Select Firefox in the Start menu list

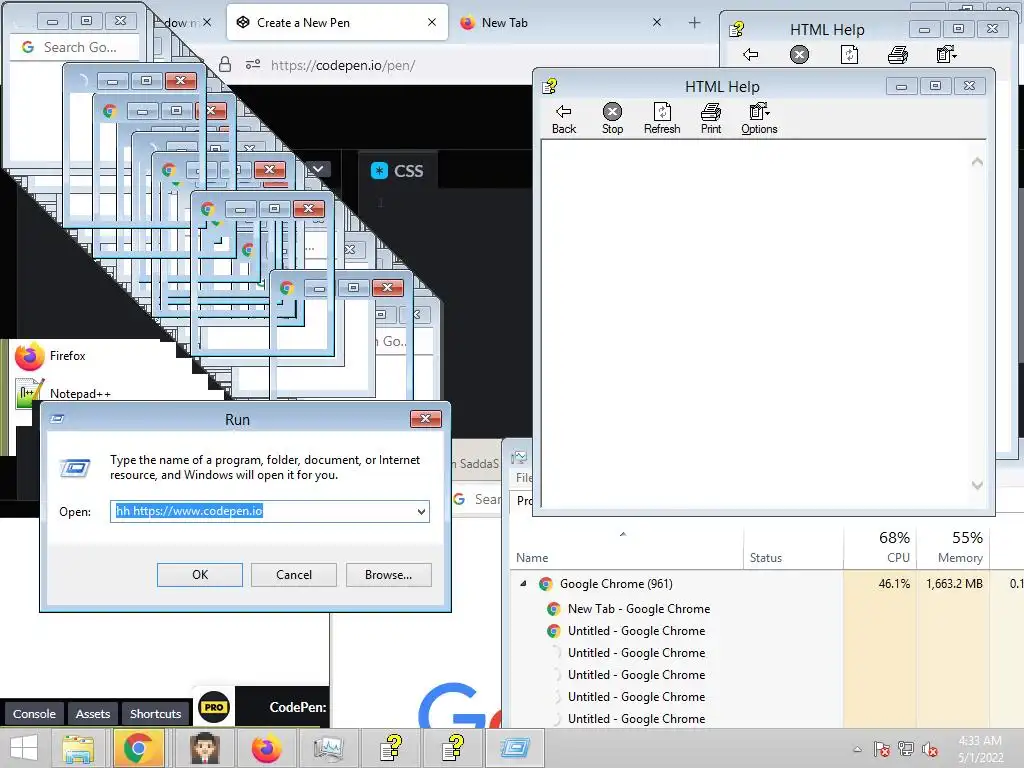[x=67, y=356]
